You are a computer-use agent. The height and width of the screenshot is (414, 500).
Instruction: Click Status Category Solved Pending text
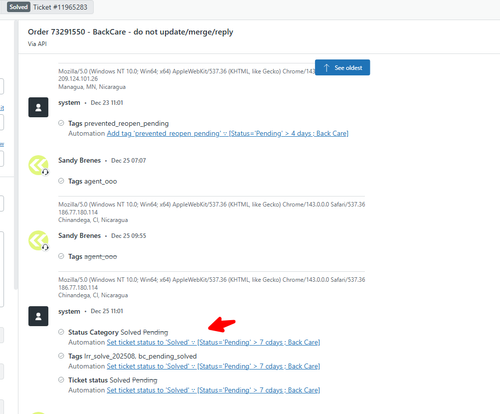coord(118,332)
